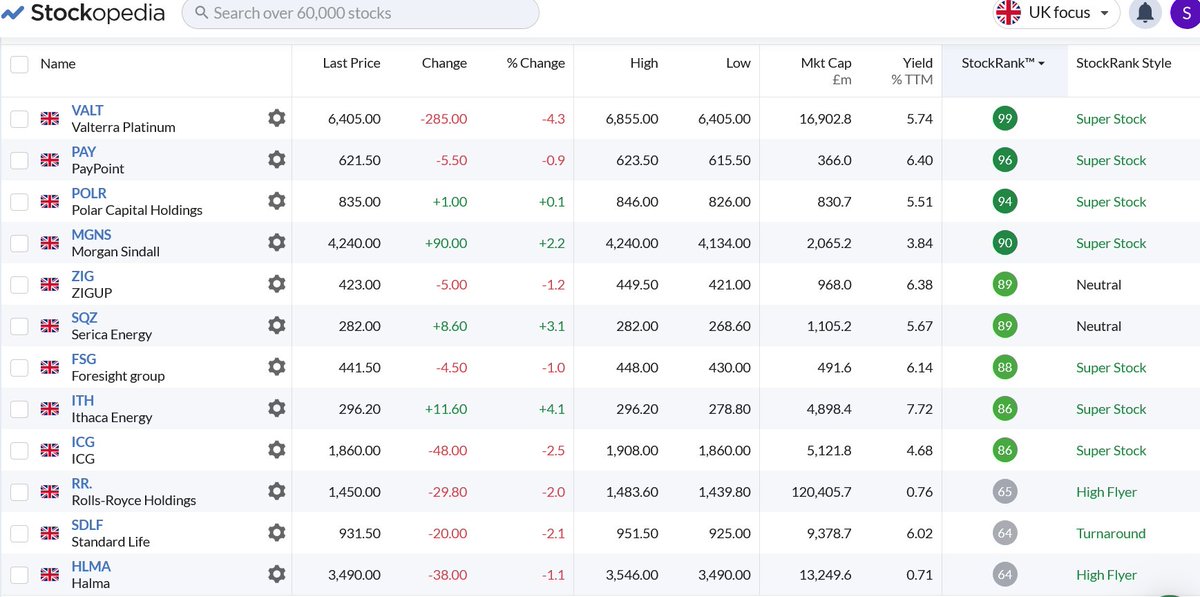Tick the checkbox for RR. row
Viewport: 1200px width, 597px height.
pos(19,492)
